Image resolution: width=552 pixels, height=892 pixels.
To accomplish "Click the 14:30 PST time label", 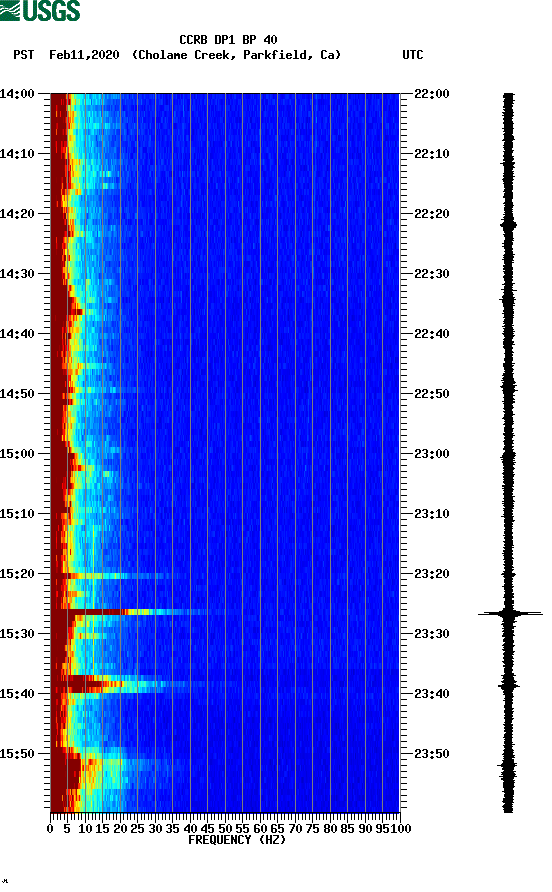I will click(x=17, y=274).
